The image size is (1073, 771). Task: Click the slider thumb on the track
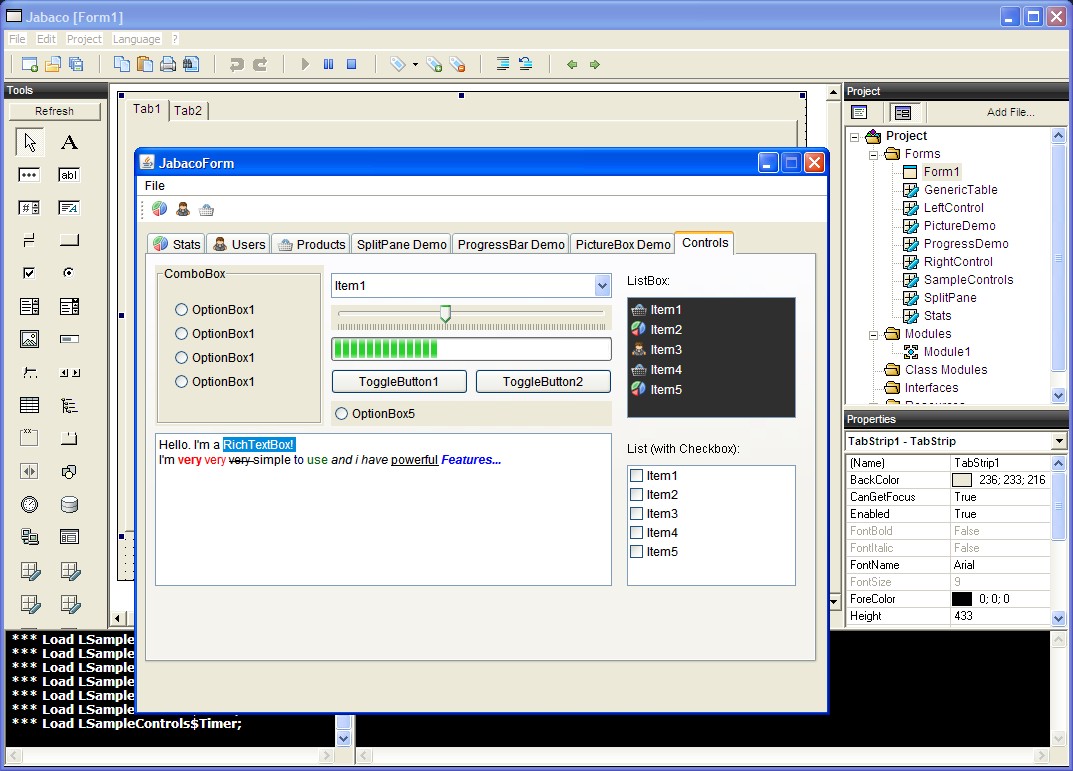(x=445, y=313)
